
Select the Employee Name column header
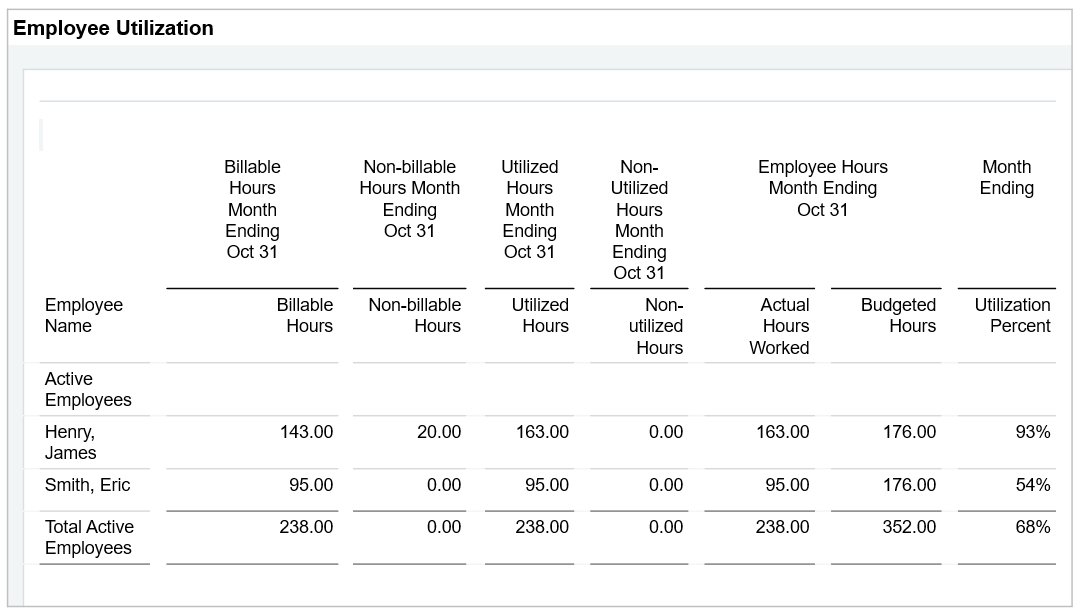pyautogui.click(x=83, y=316)
